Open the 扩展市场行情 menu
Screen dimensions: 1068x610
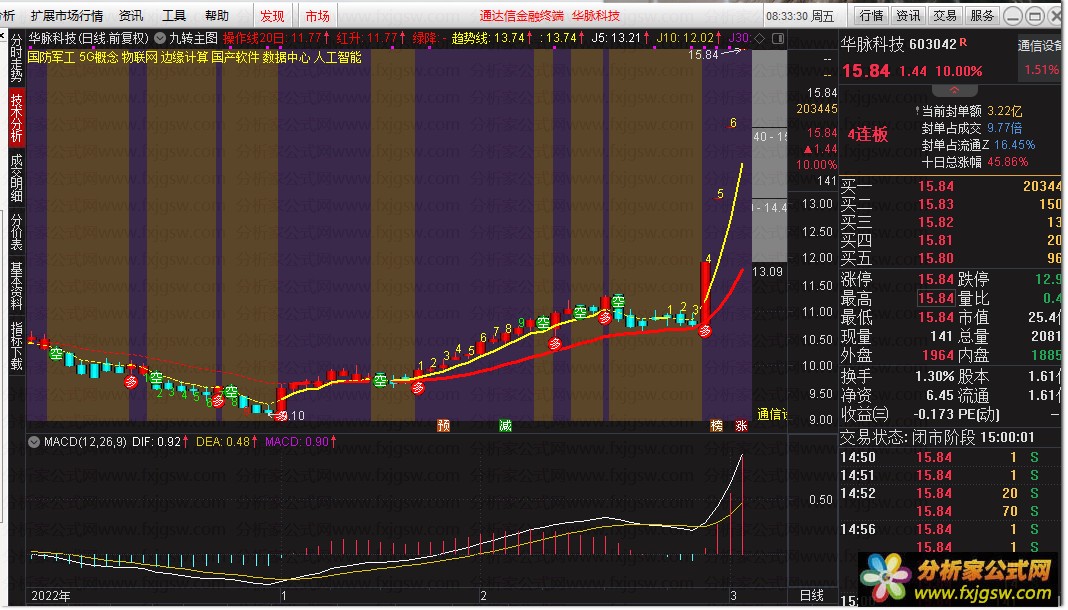[67, 15]
